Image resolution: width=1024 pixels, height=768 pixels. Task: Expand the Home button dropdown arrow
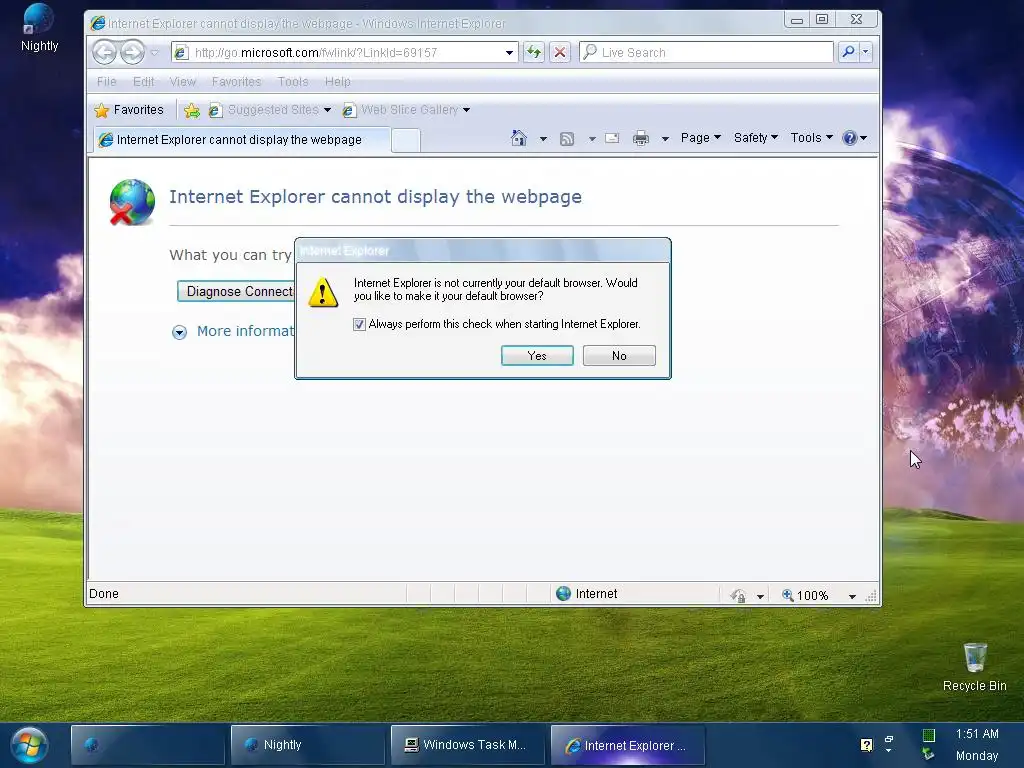(543, 138)
